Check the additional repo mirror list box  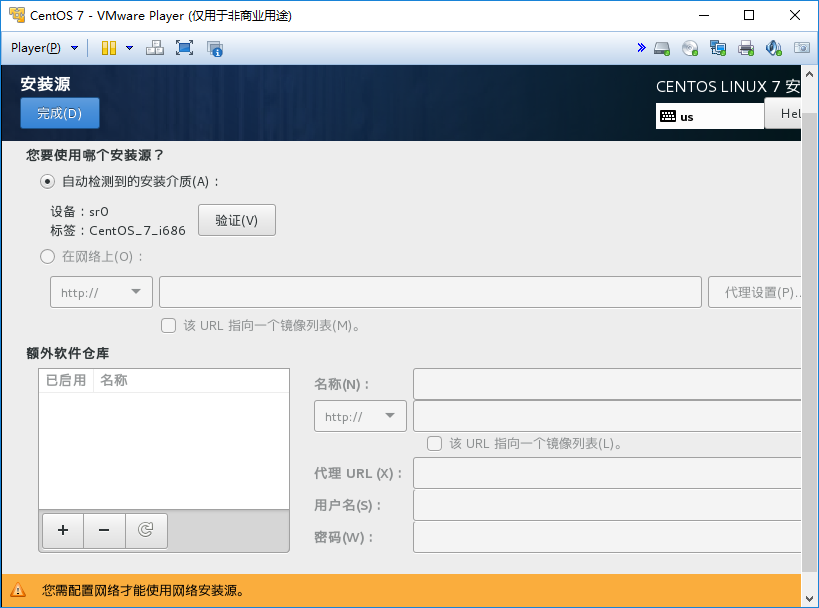click(434, 444)
